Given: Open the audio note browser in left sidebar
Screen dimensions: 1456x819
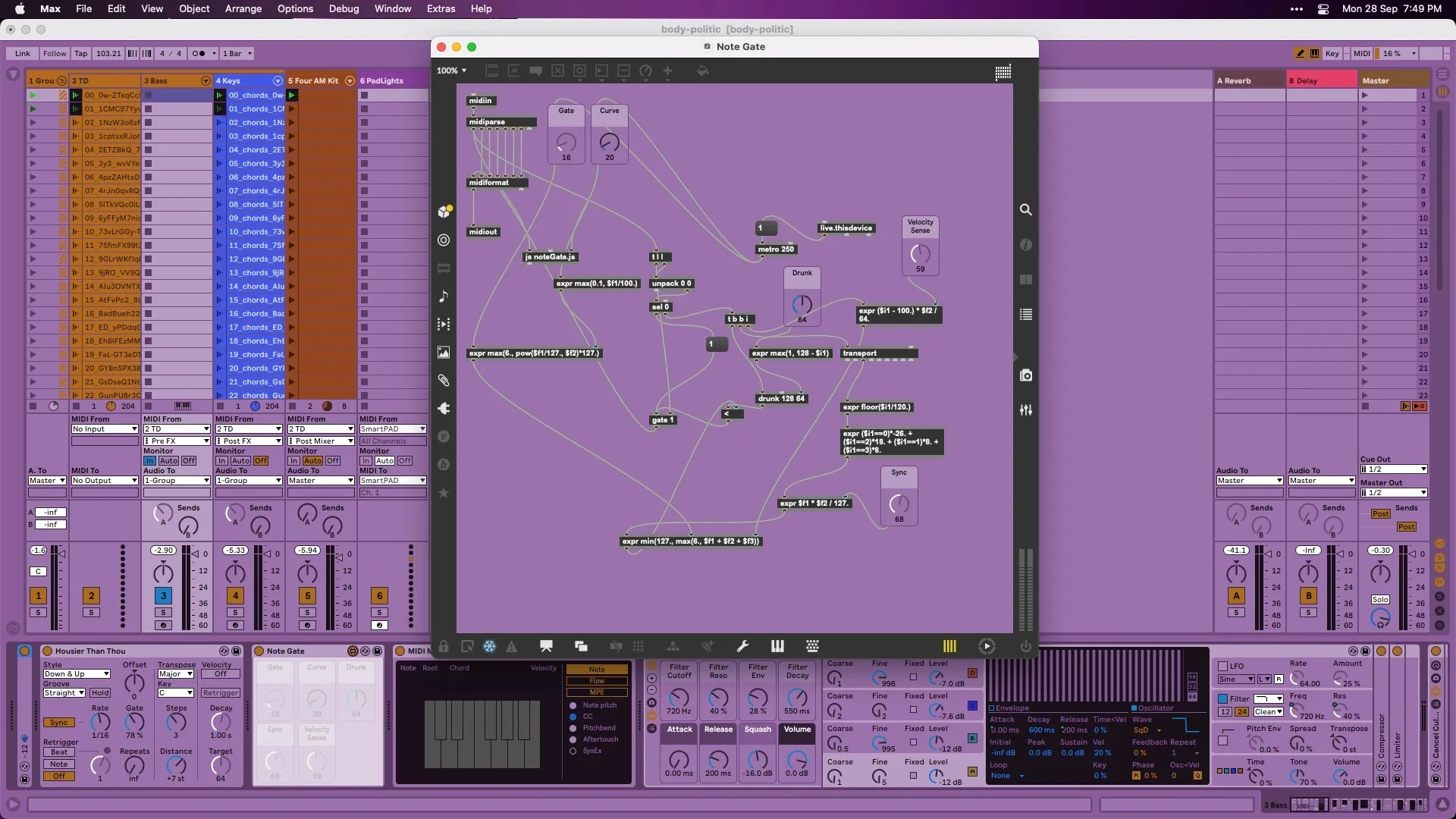Looking at the screenshot, I should (x=444, y=297).
